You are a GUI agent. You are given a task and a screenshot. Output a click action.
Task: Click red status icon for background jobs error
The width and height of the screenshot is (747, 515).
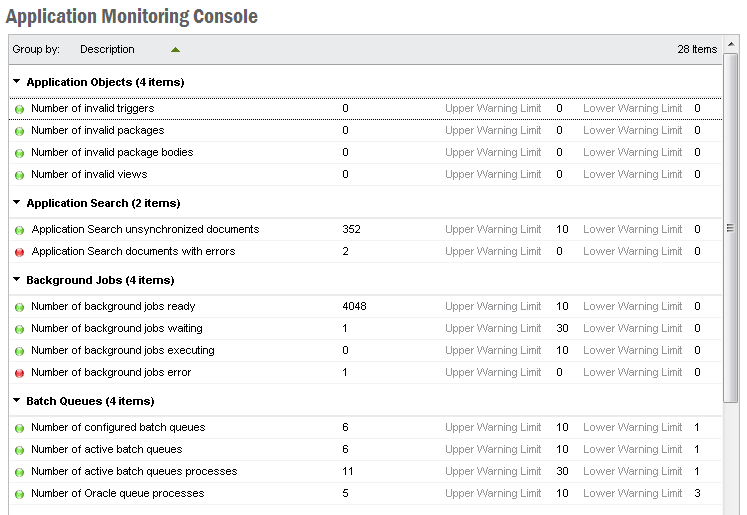(x=20, y=373)
